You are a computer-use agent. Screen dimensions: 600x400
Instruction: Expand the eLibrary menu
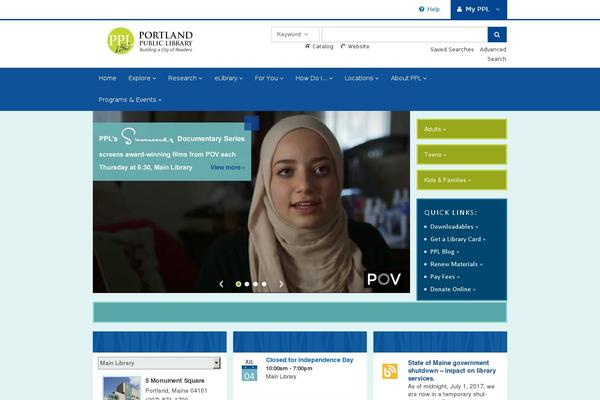(x=228, y=78)
